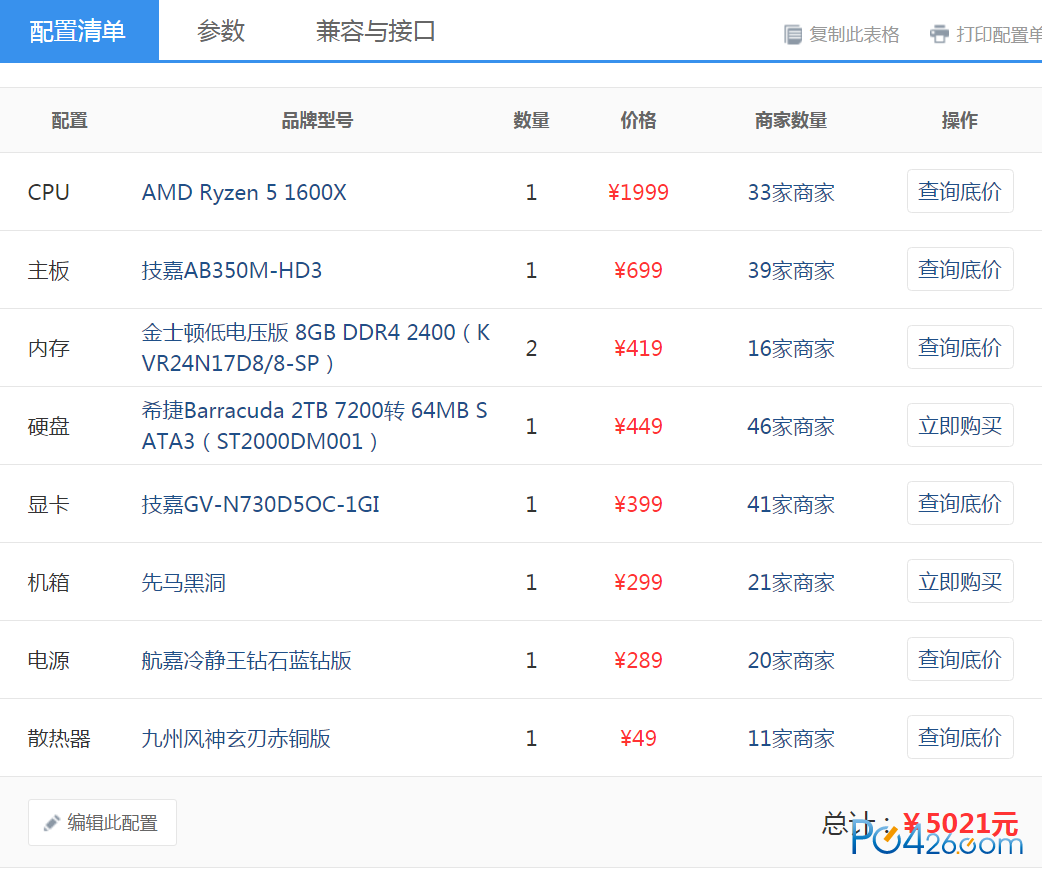Click the 商家数量 column header
1042x873 pixels.
tap(791, 120)
